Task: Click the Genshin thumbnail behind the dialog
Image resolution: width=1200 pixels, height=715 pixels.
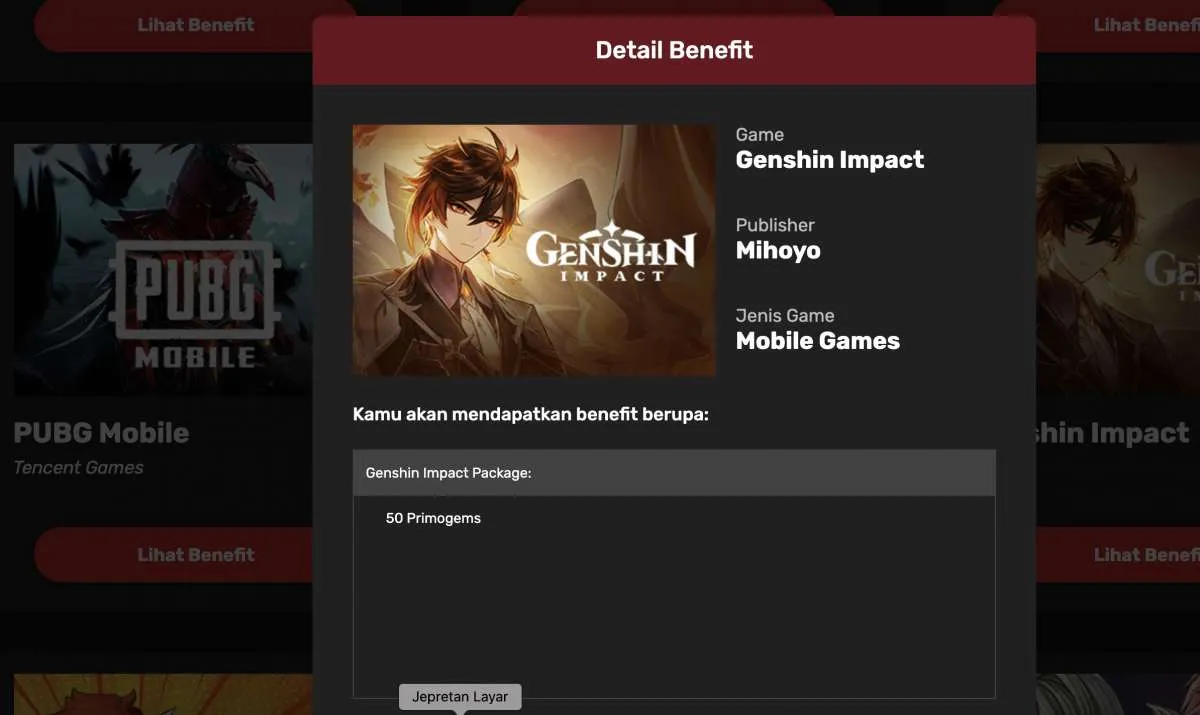Action: (1118, 269)
